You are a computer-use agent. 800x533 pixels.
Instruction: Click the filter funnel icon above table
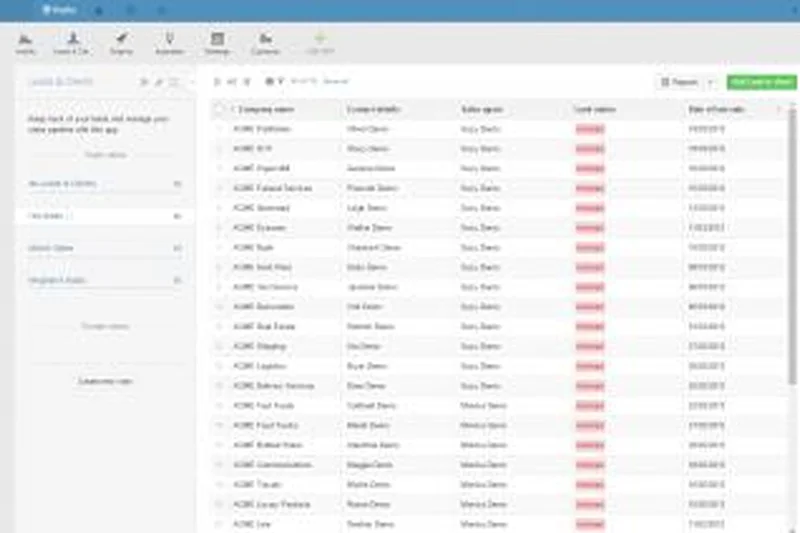pyautogui.click(x=281, y=81)
